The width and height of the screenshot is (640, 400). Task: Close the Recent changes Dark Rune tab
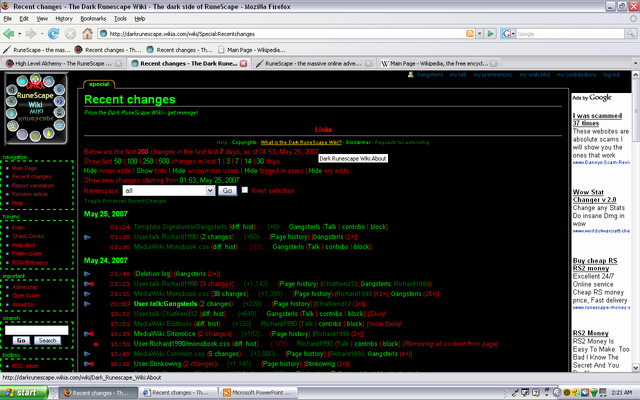[x=244, y=63]
